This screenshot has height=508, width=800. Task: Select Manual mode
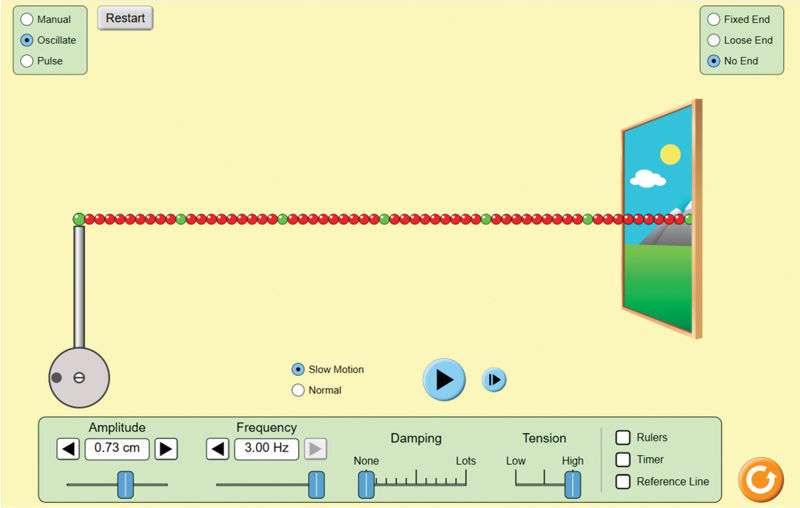(27, 19)
